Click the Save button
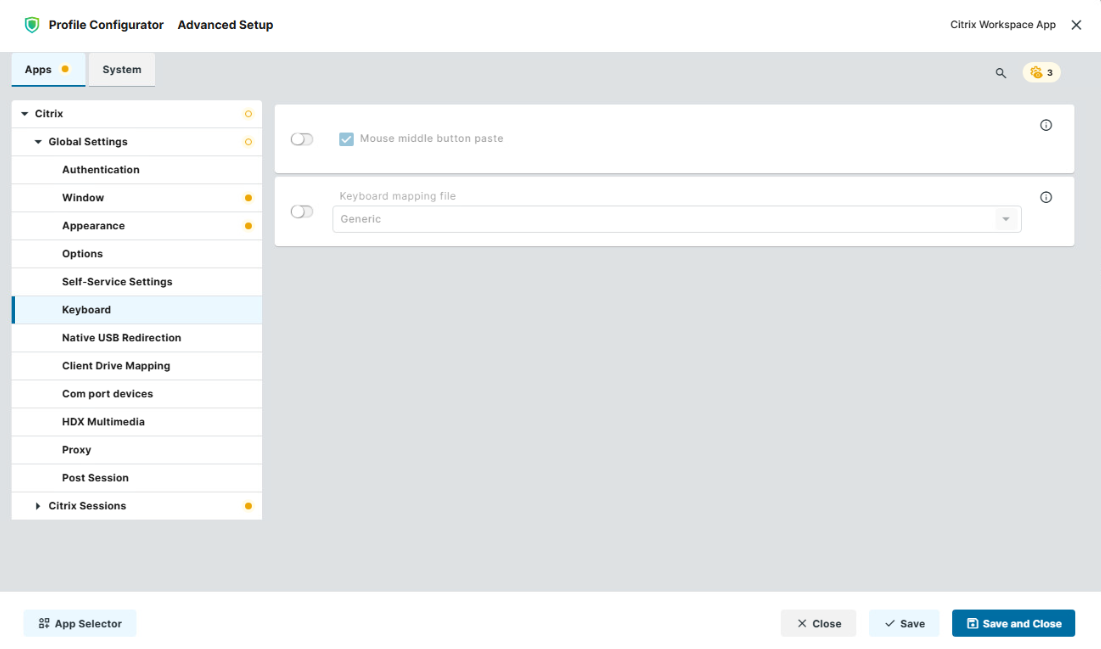Screen dimensions: 1101x649 click(904, 624)
